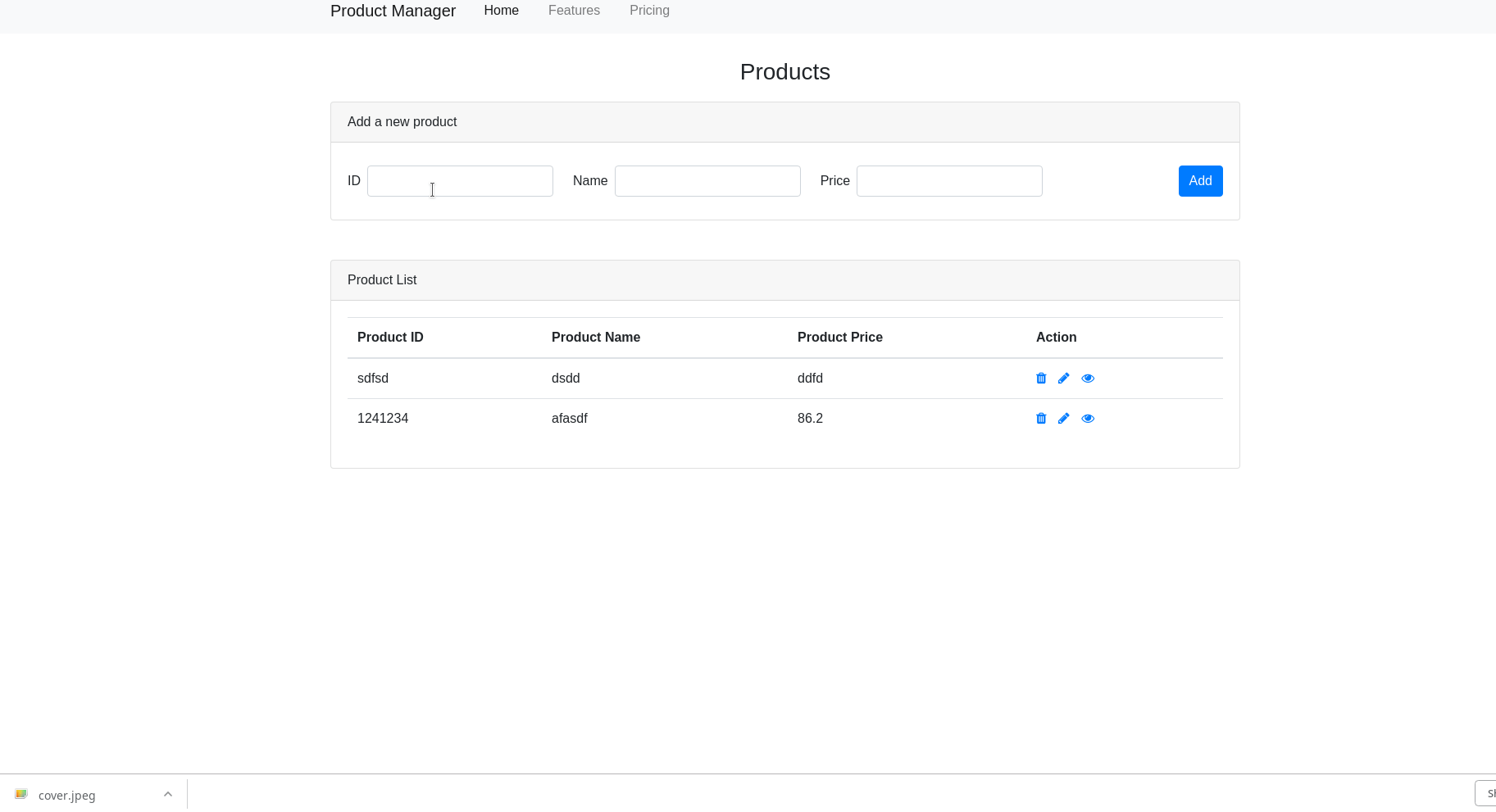Image resolution: width=1496 pixels, height=812 pixels.
Task: Delete the sdfsd product via trash icon
Action: [x=1041, y=378]
